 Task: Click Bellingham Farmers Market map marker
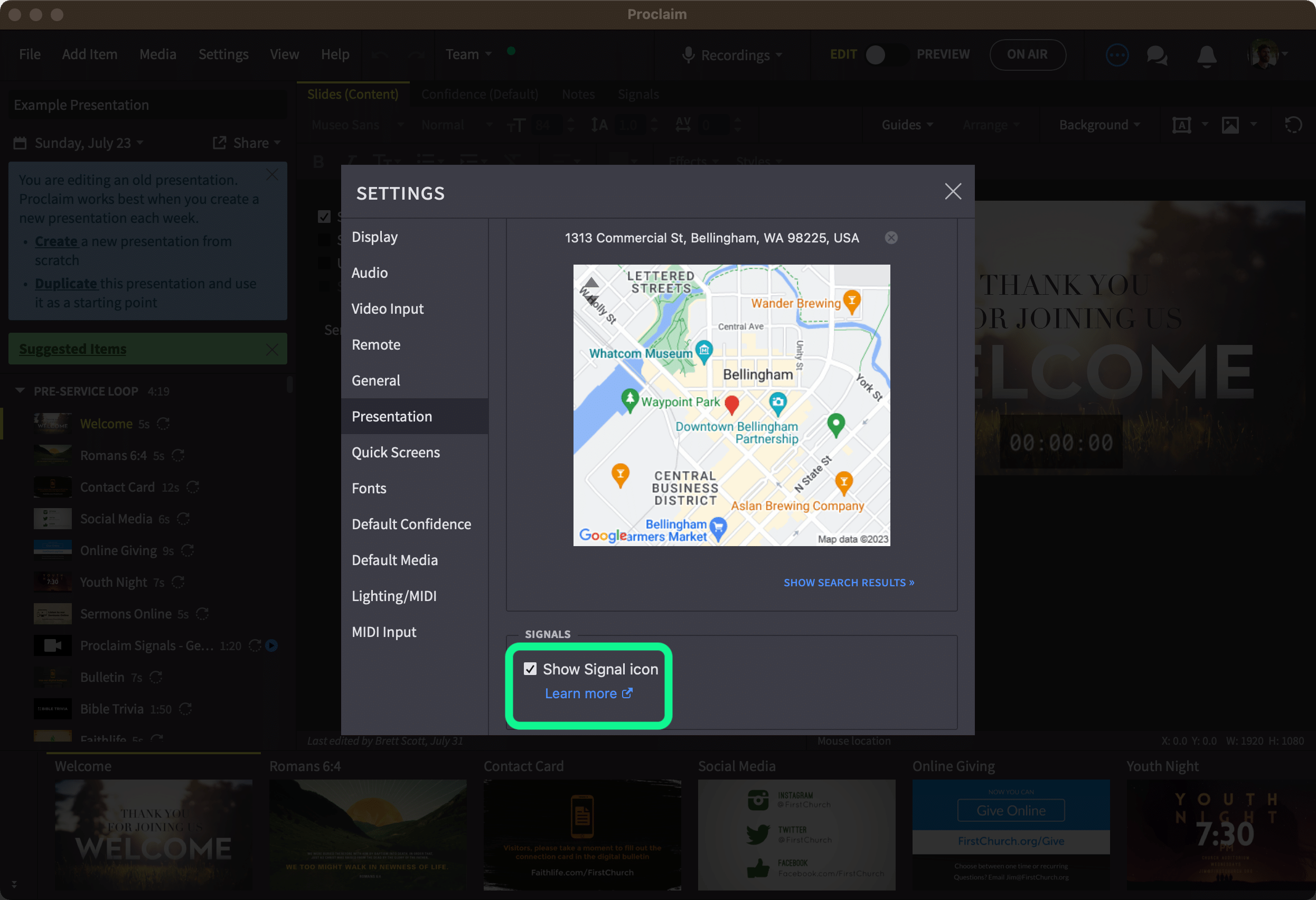pyautogui.click(x=718, y=529)
